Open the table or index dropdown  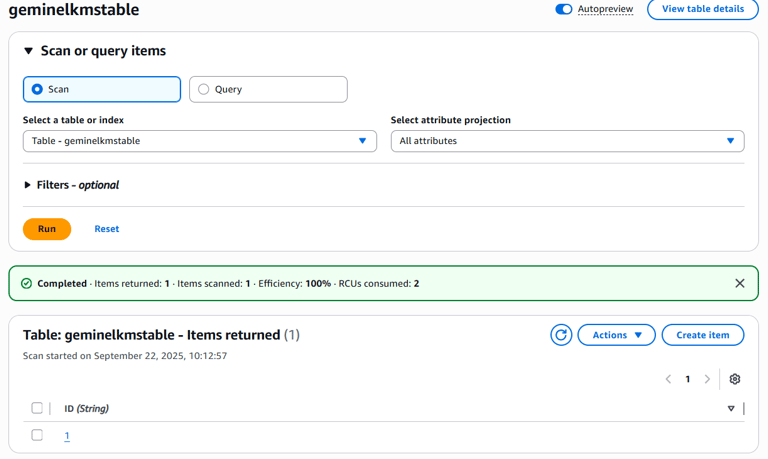tap(200, 141)
